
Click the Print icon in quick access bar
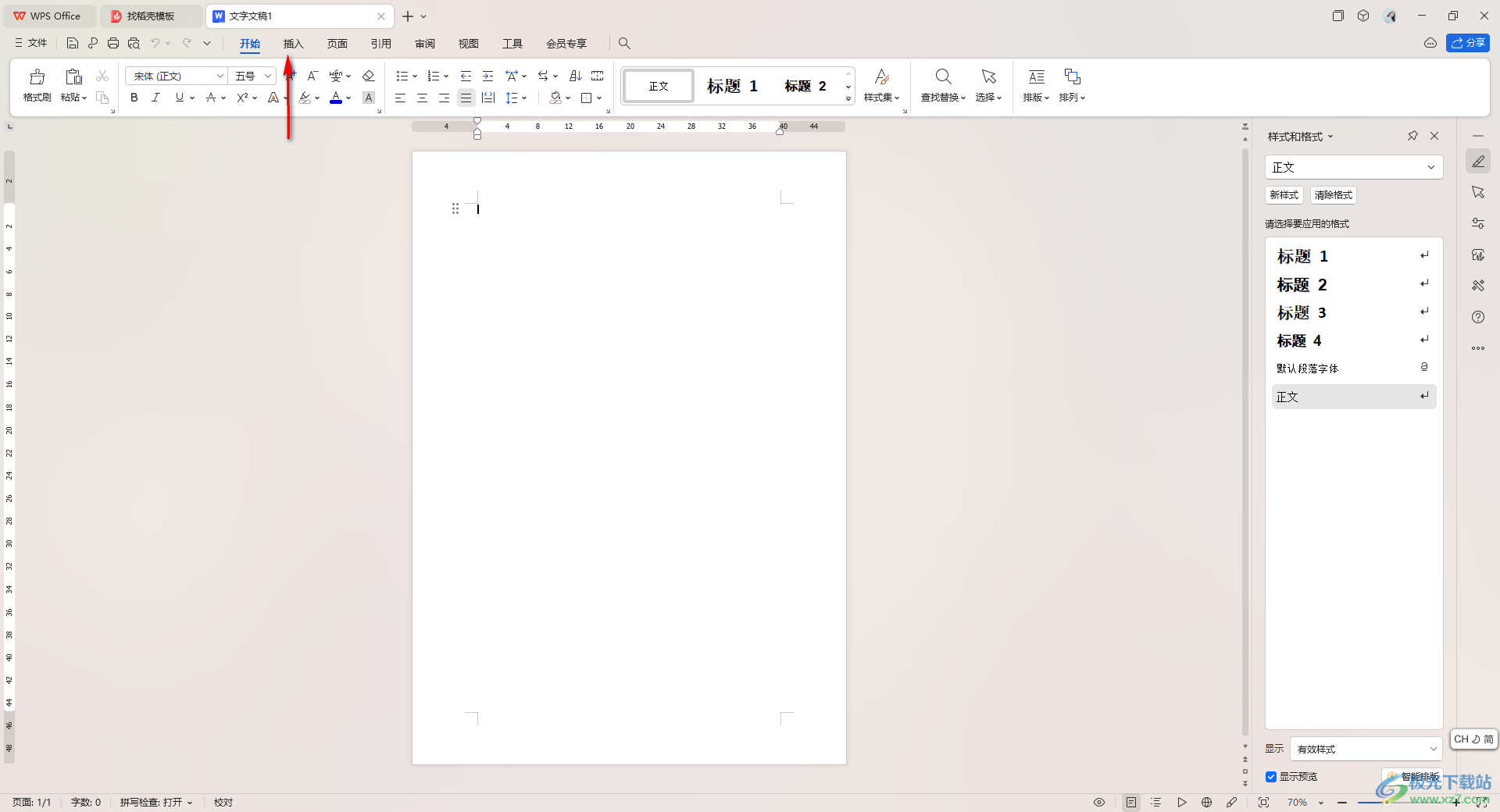click(113, 43)
